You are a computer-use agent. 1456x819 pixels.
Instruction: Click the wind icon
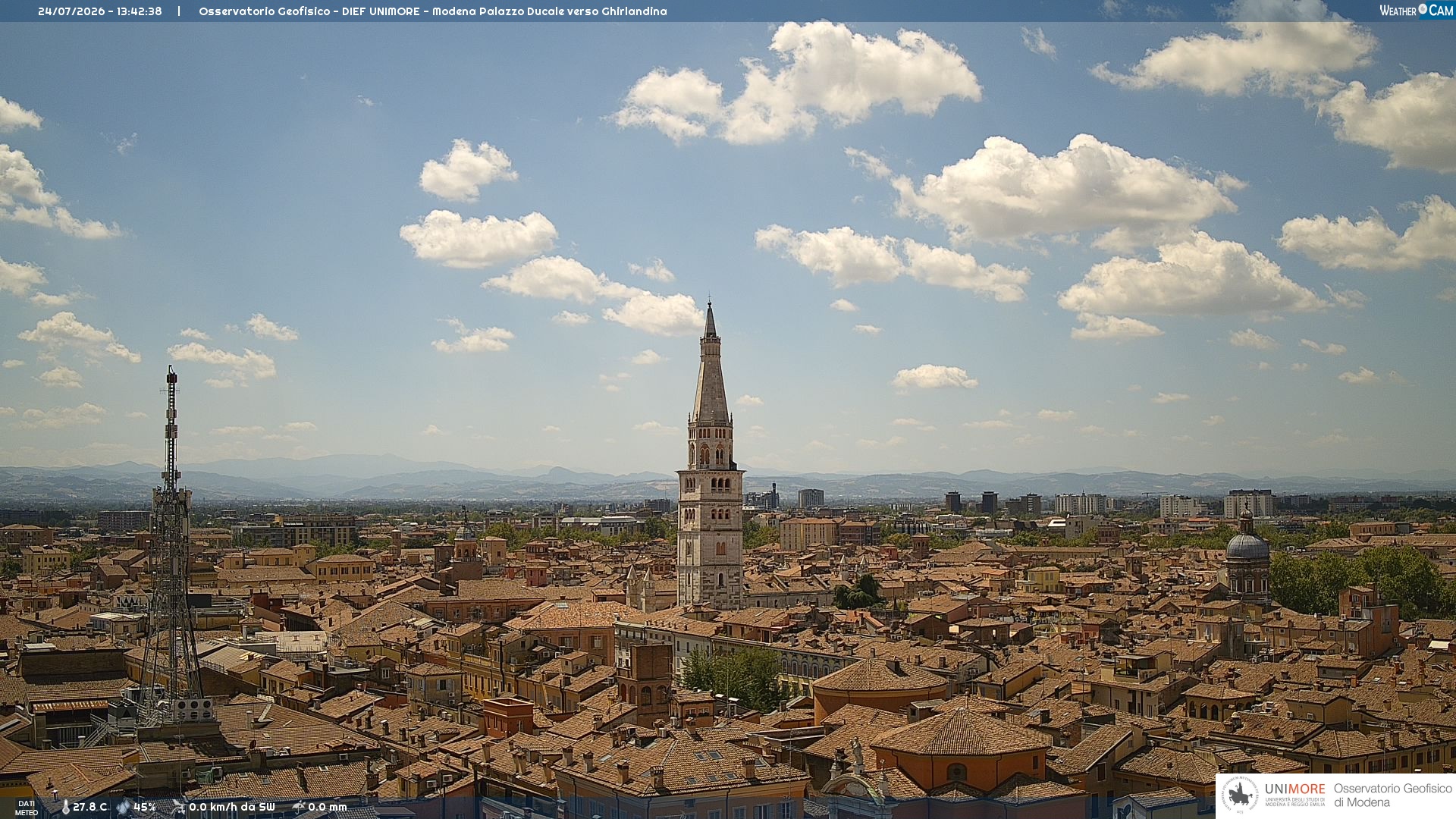179,807
